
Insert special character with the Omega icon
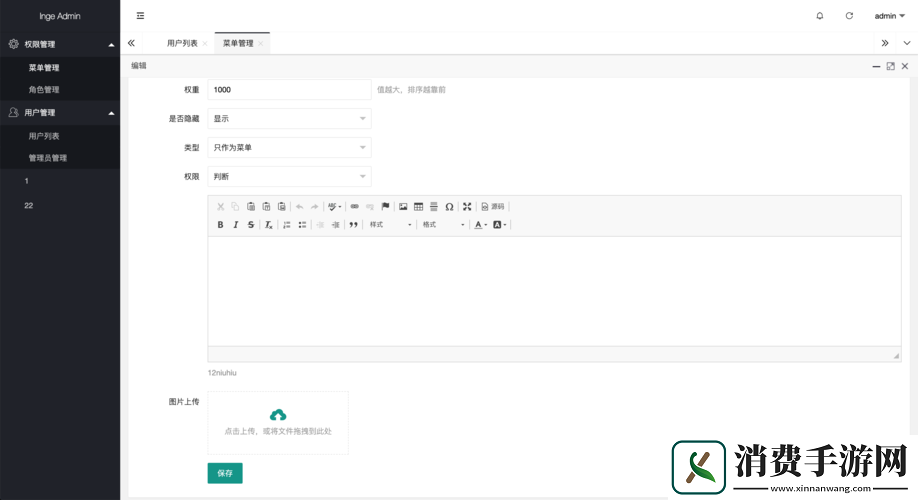(x=449, y=207)
